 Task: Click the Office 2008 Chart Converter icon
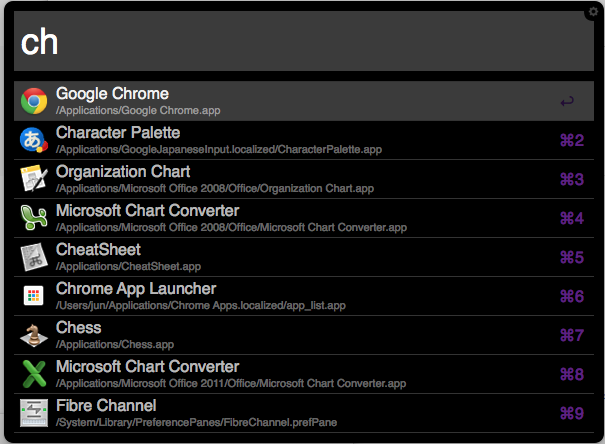(x=34, y=218)
